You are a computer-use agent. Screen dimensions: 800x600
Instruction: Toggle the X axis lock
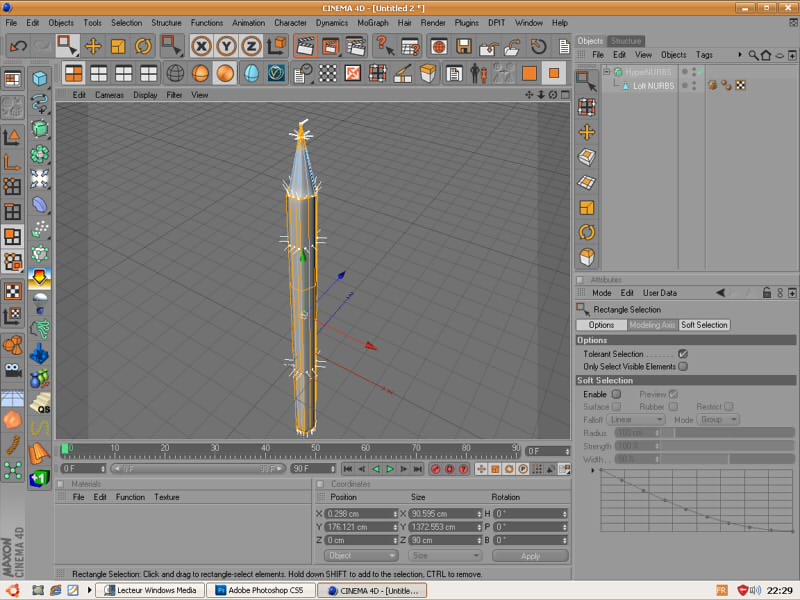[202, 46]
